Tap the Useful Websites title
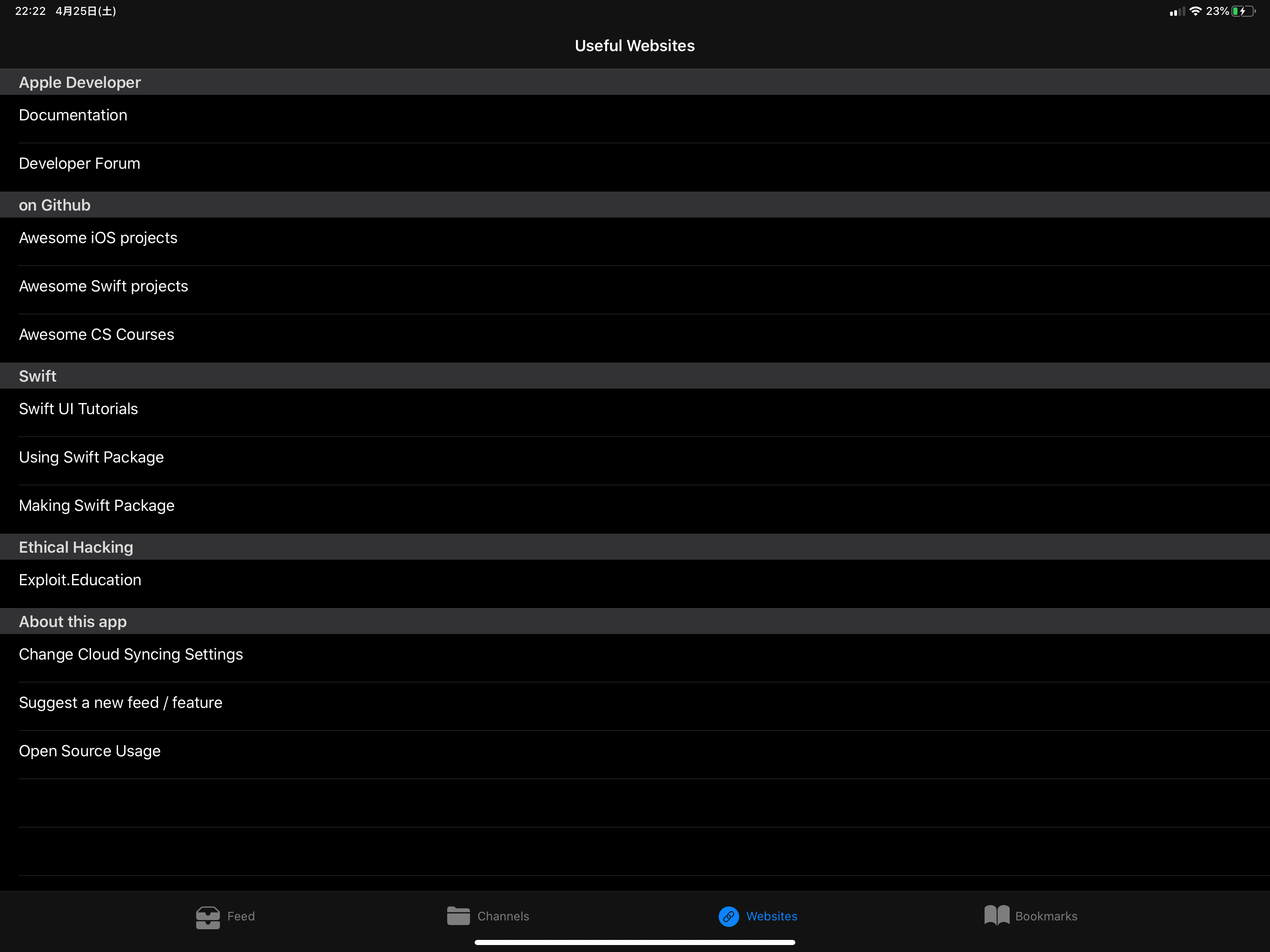This screenshot has height=952, width=1270. (x=635, y=46)
